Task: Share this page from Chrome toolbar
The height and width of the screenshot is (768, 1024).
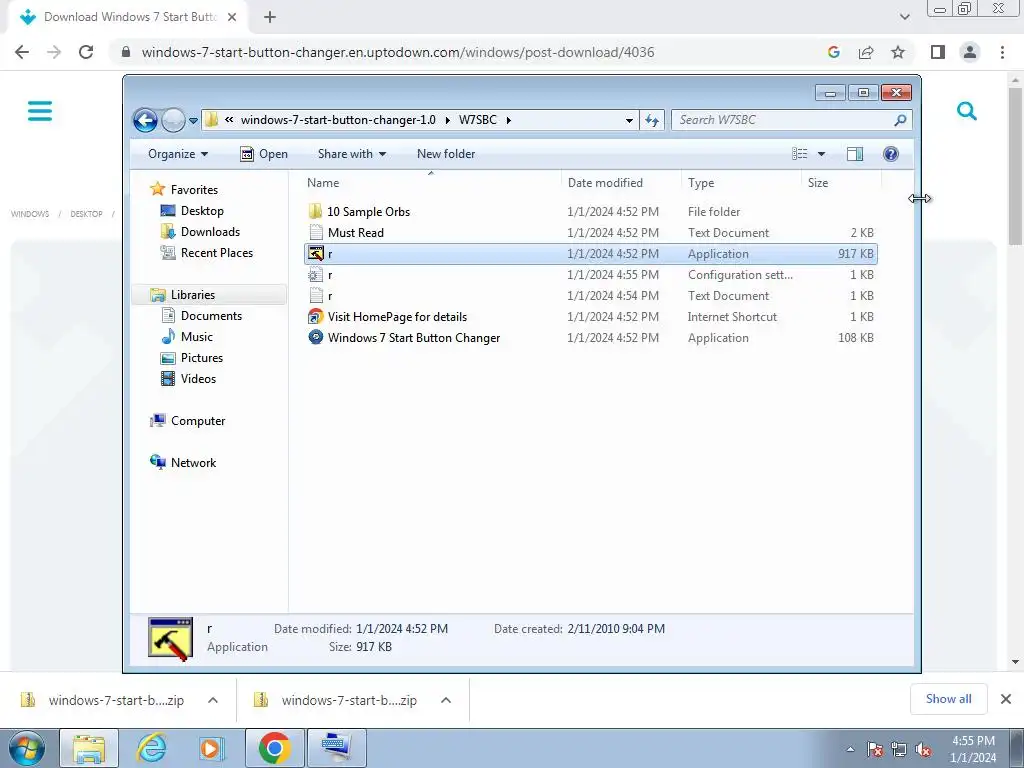Action: coord(866,52)
